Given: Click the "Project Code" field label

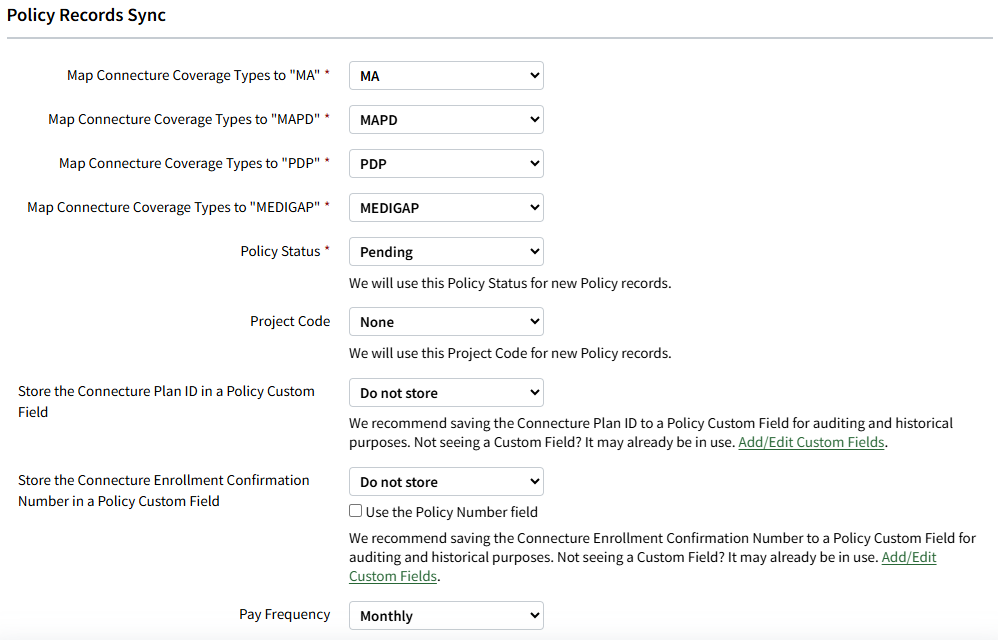Looking at the screenshot, I should (290, 321).
